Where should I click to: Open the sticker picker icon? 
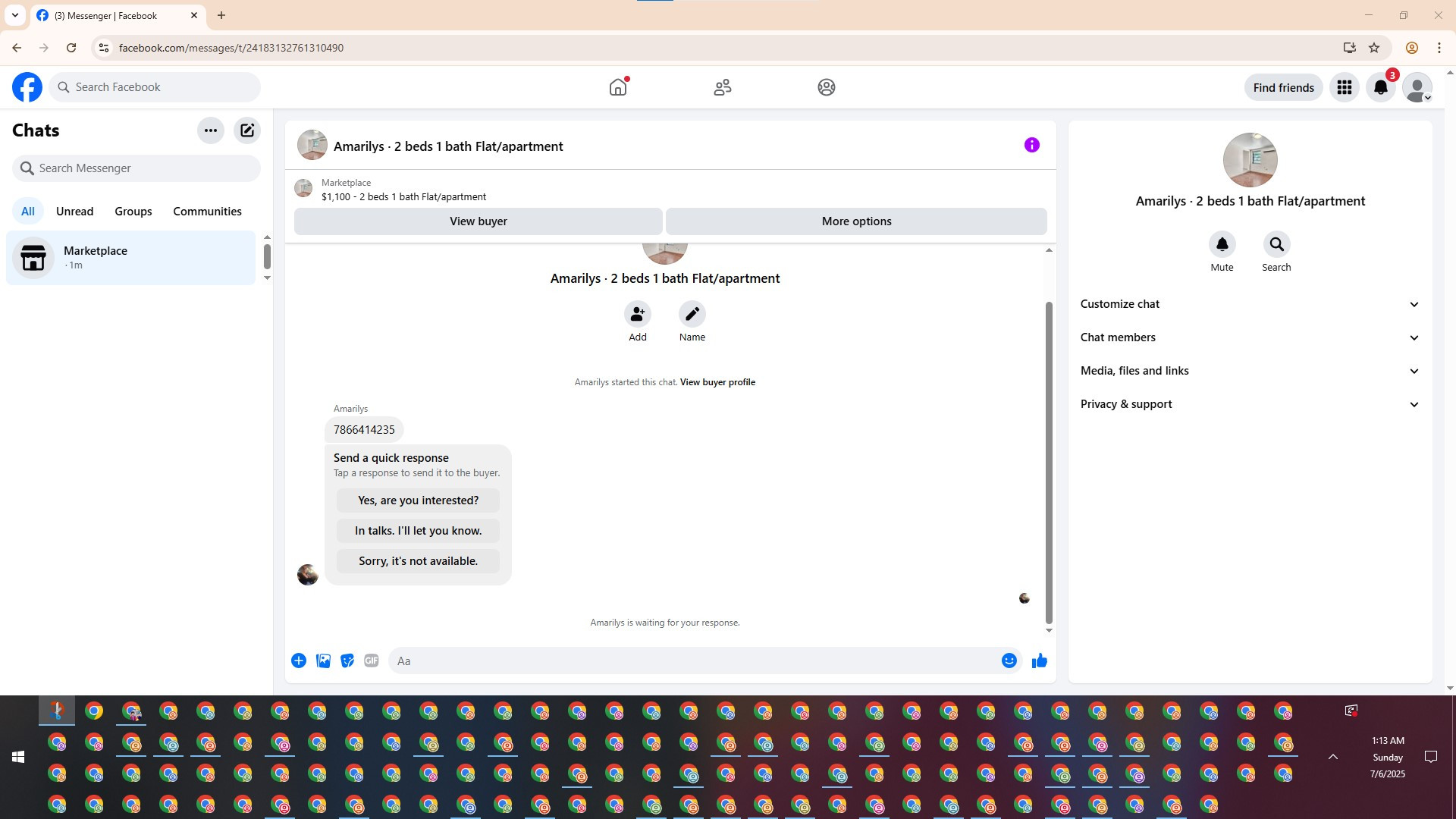coord(347,661)
